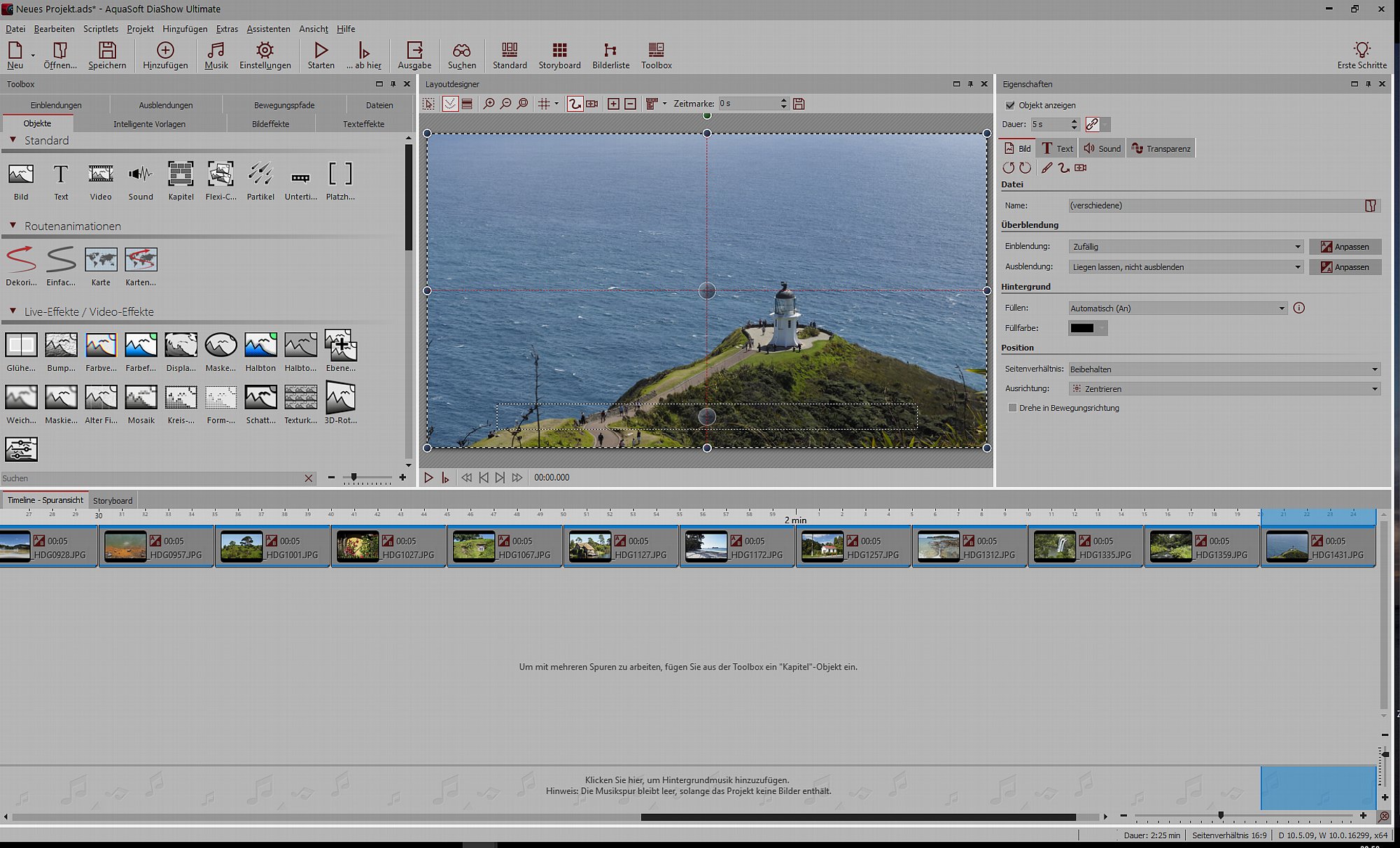
Task: Open the Transparenz properties tab
Action: click(x=1161, y=148)
